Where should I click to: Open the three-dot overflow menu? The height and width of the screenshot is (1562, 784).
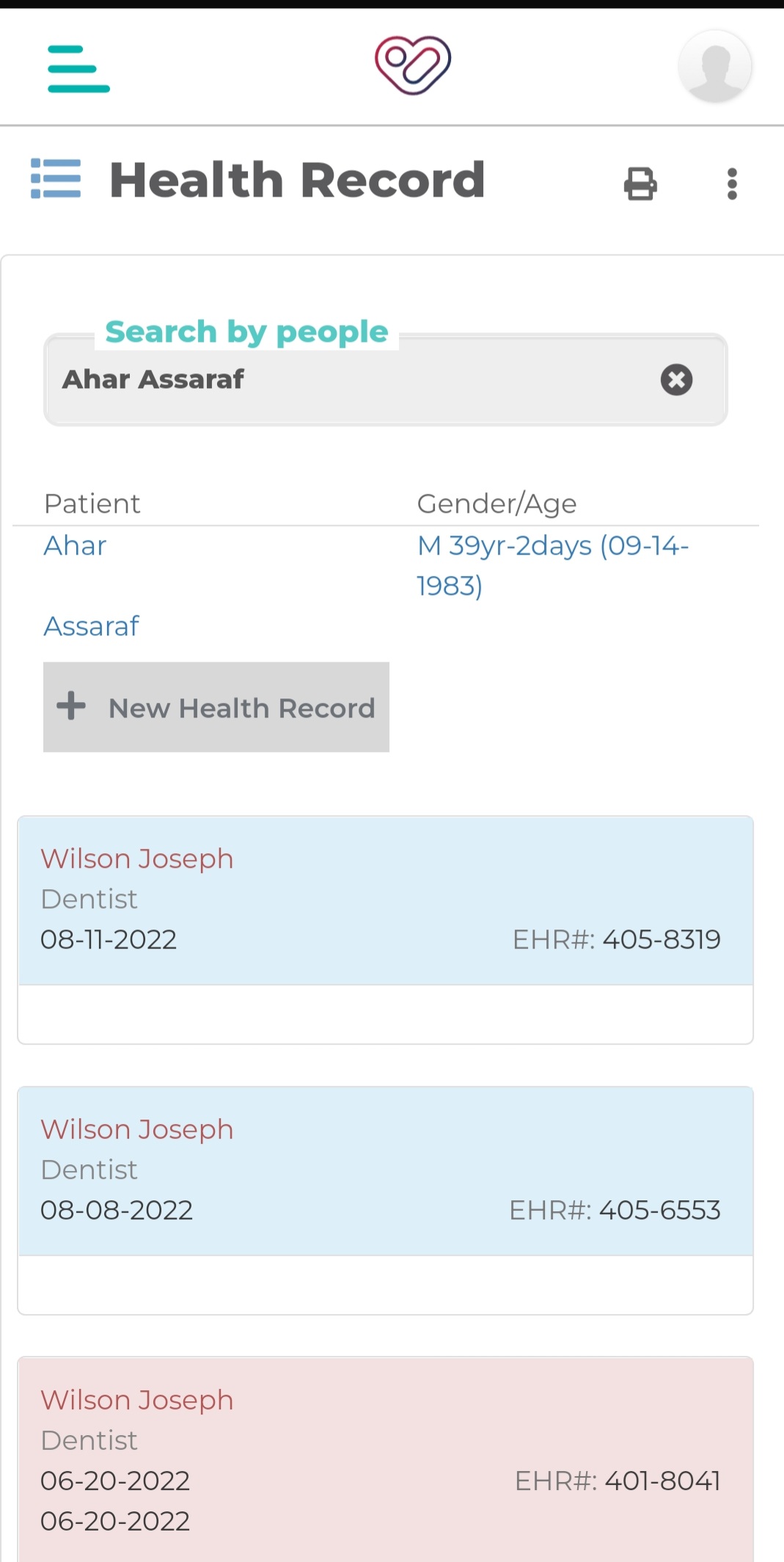pyautogui.click(x=731, y=183)
